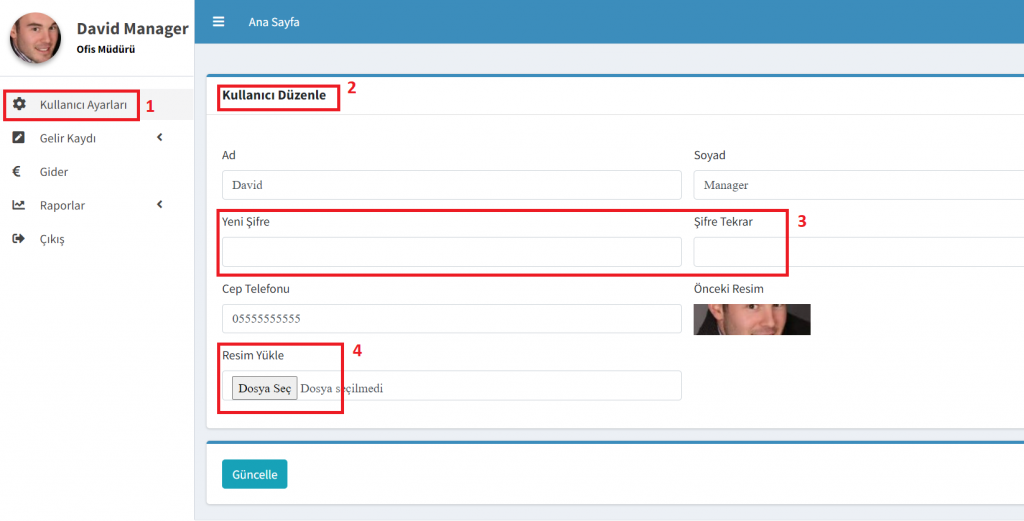
Task: Click the euro icon next to Gider
Action: (17, 172)
